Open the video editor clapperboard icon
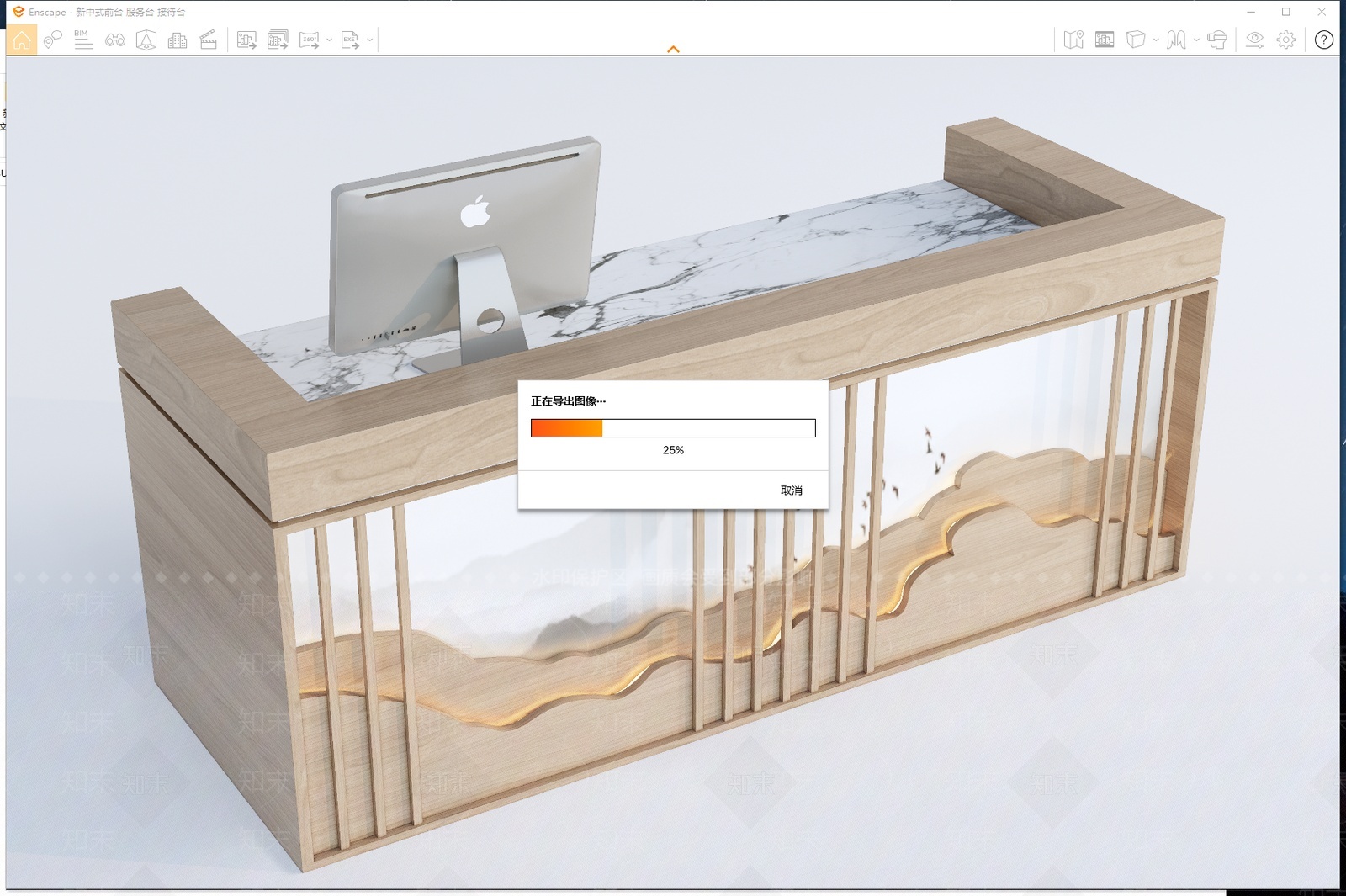This screenshot has height=896, width=1346. point(209,40)
